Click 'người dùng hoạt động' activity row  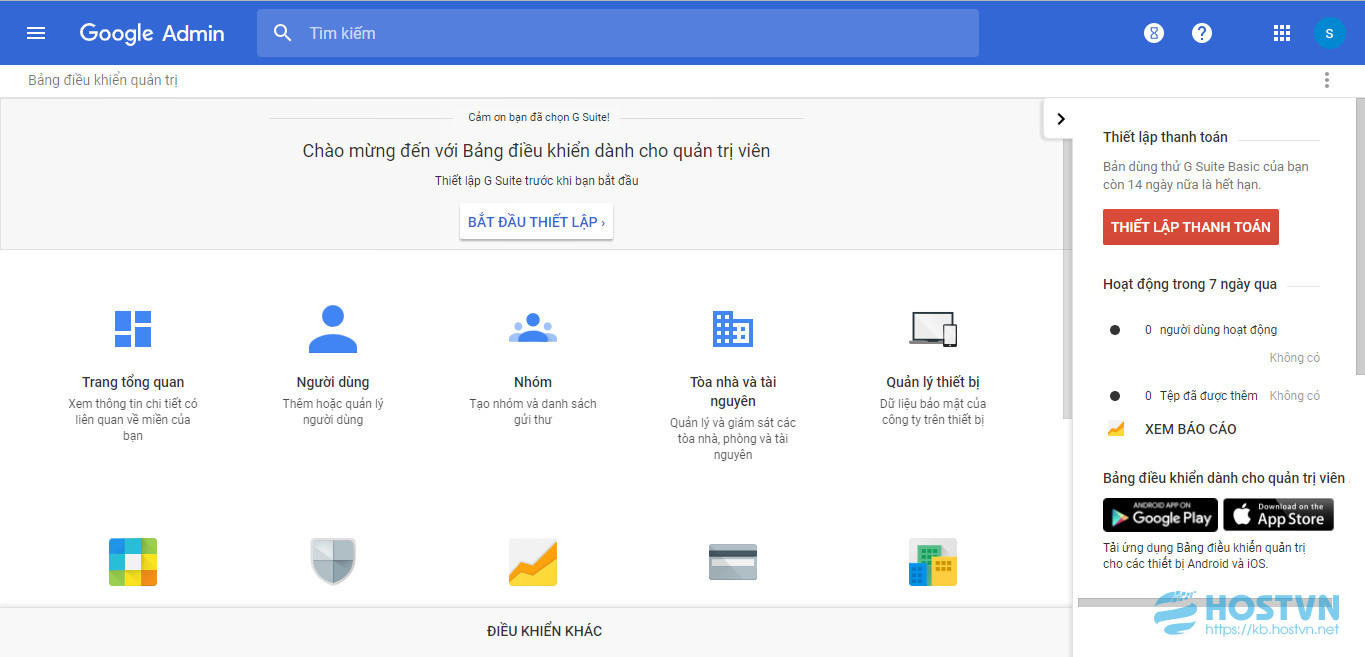[1210, 330]
